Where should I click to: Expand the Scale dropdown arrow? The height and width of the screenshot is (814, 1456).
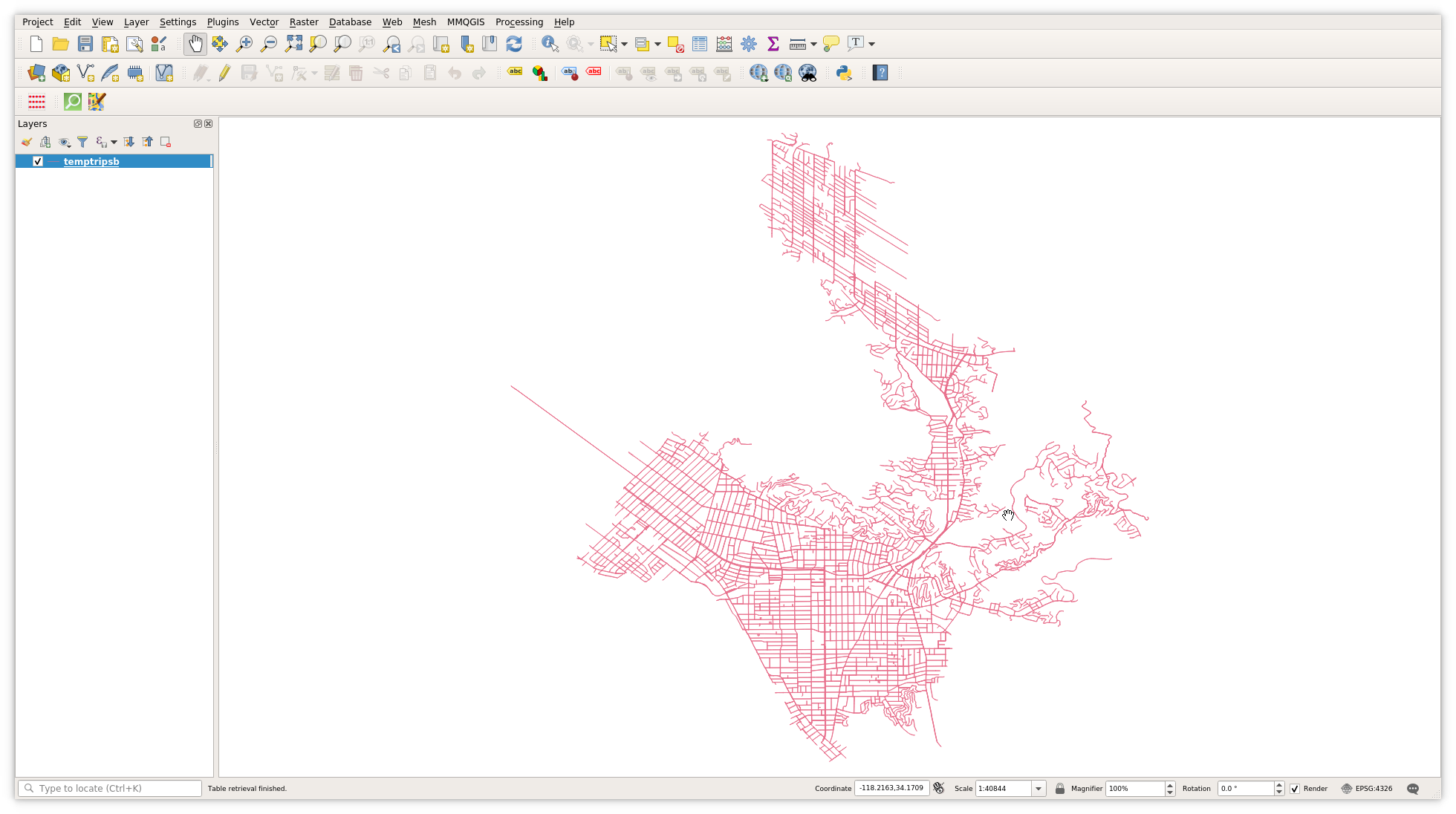[x=1039, y=789]
